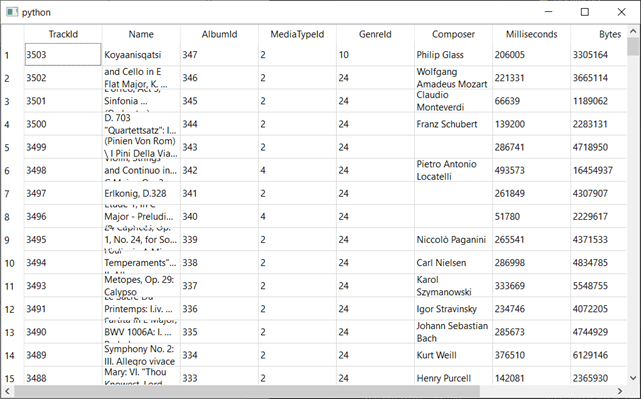The width and height of the screenshot is (641, 399).
Task: Select AlbumId cell 346
Action: click(x=219, y=78)
